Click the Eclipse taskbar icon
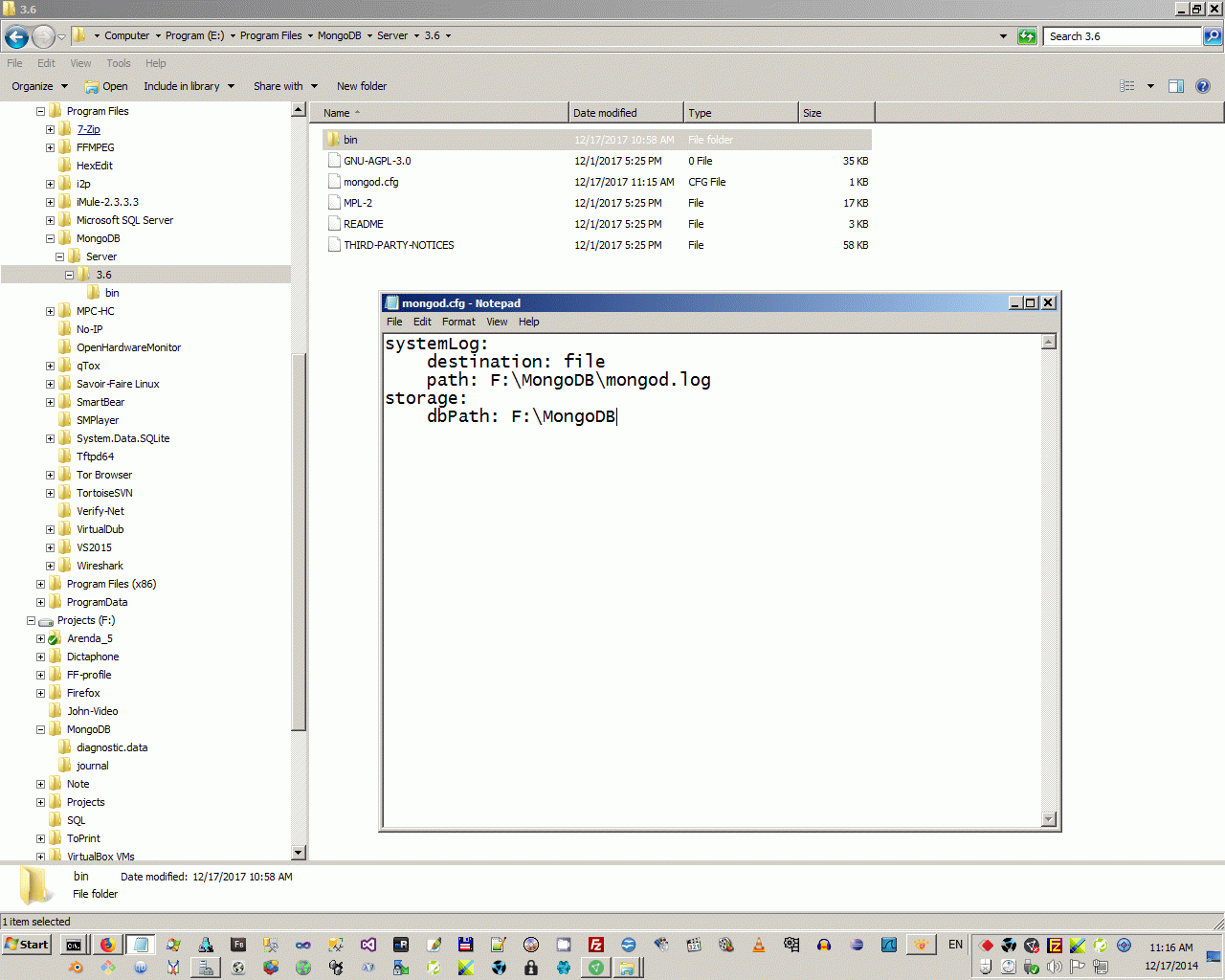The image size is (1225, 980). pyautogui.click(x=857, y=945)
